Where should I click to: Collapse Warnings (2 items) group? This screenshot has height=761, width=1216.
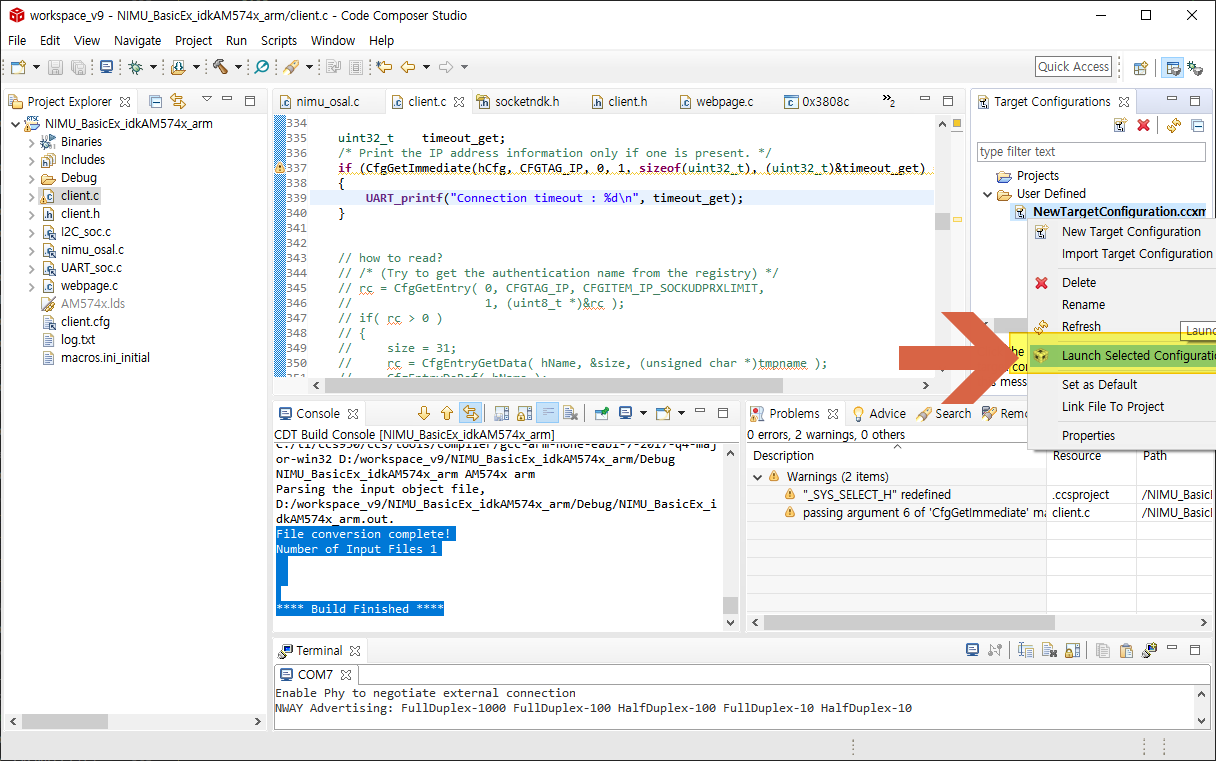tap(758, 477)
